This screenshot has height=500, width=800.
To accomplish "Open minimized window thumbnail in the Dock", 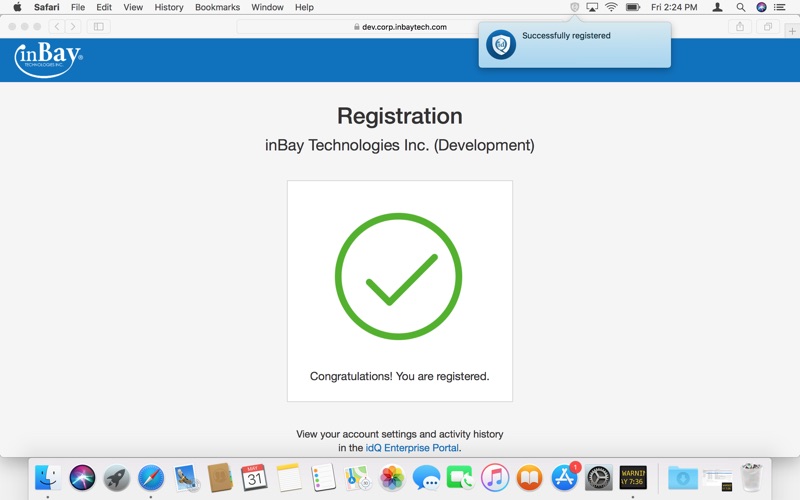I will [x=717, y=479].
